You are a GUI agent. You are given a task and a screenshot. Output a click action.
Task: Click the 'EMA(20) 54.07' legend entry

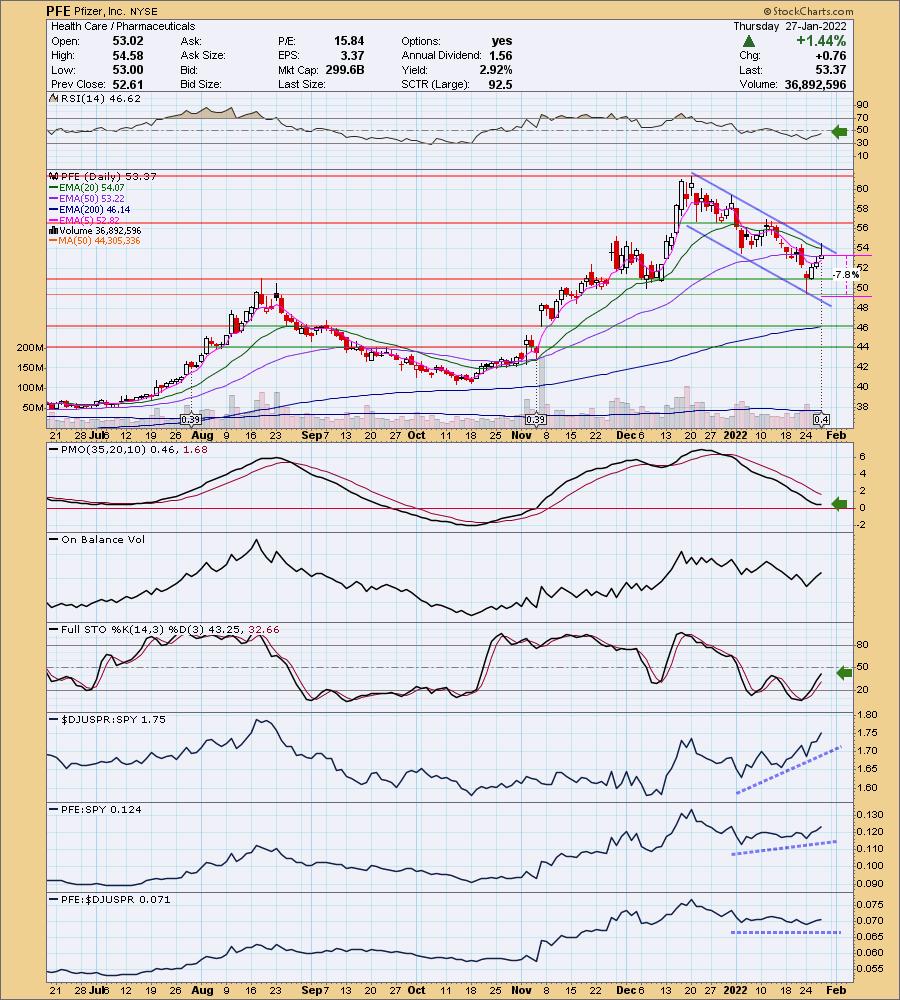pyautogui.click(x=87, y=188)
